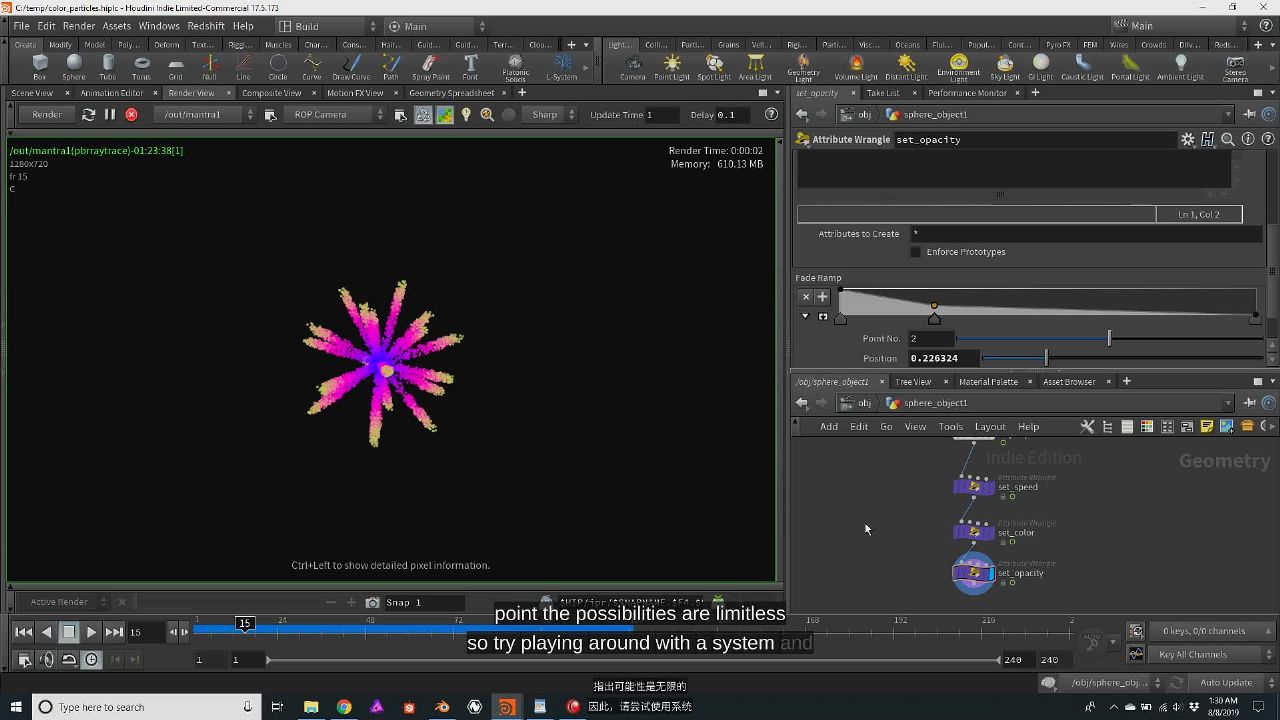The height and width of the screenshot is (720, 1280).
Task: Open the Render menu
Action: [x=79, y=26]
